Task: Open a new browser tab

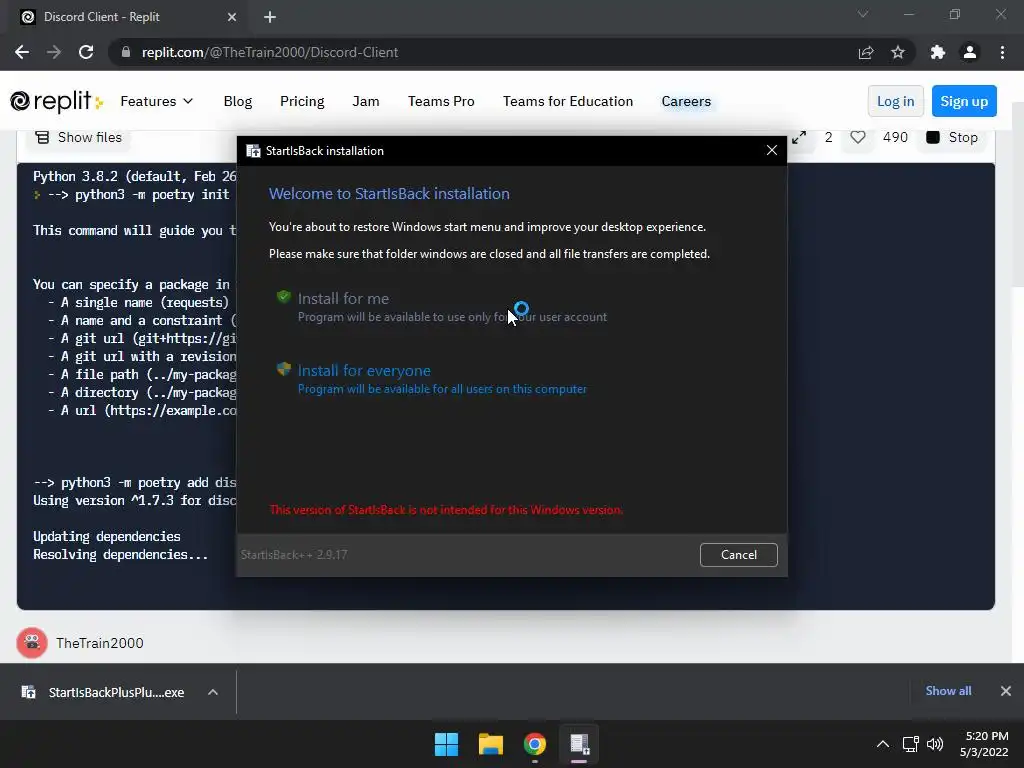Action: [x=270, y=17]
